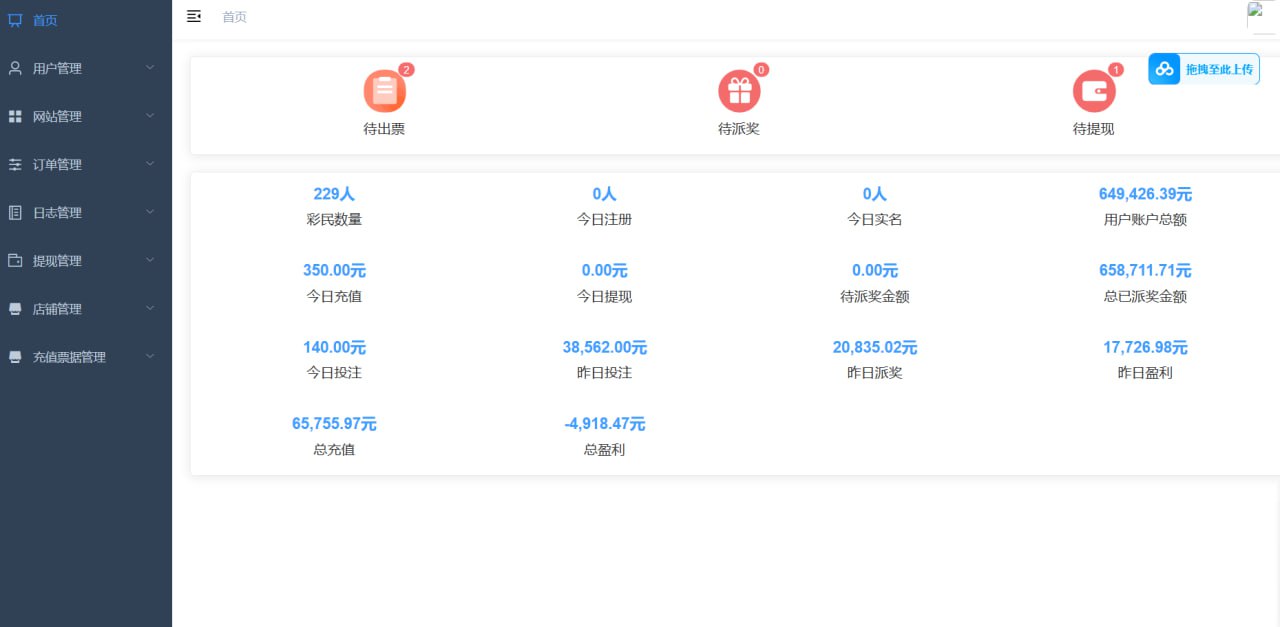
Task: Click the red badge on 待出票
Action: click(x=406, y=69)
